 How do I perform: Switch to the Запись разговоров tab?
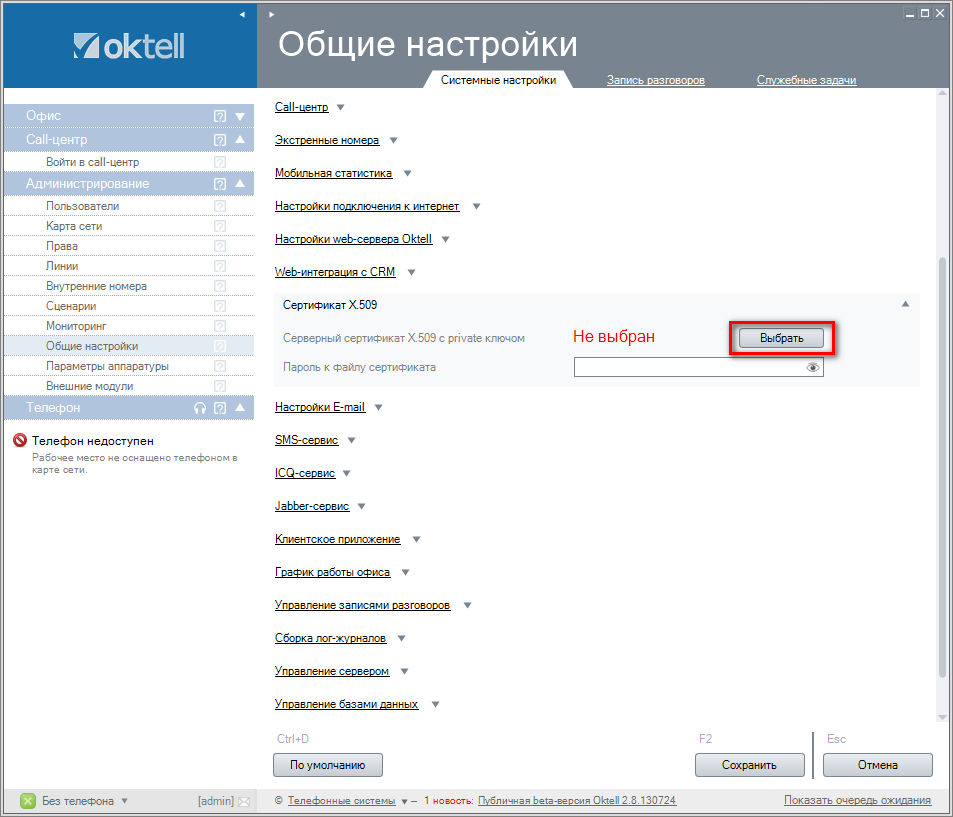pos(655,80)
